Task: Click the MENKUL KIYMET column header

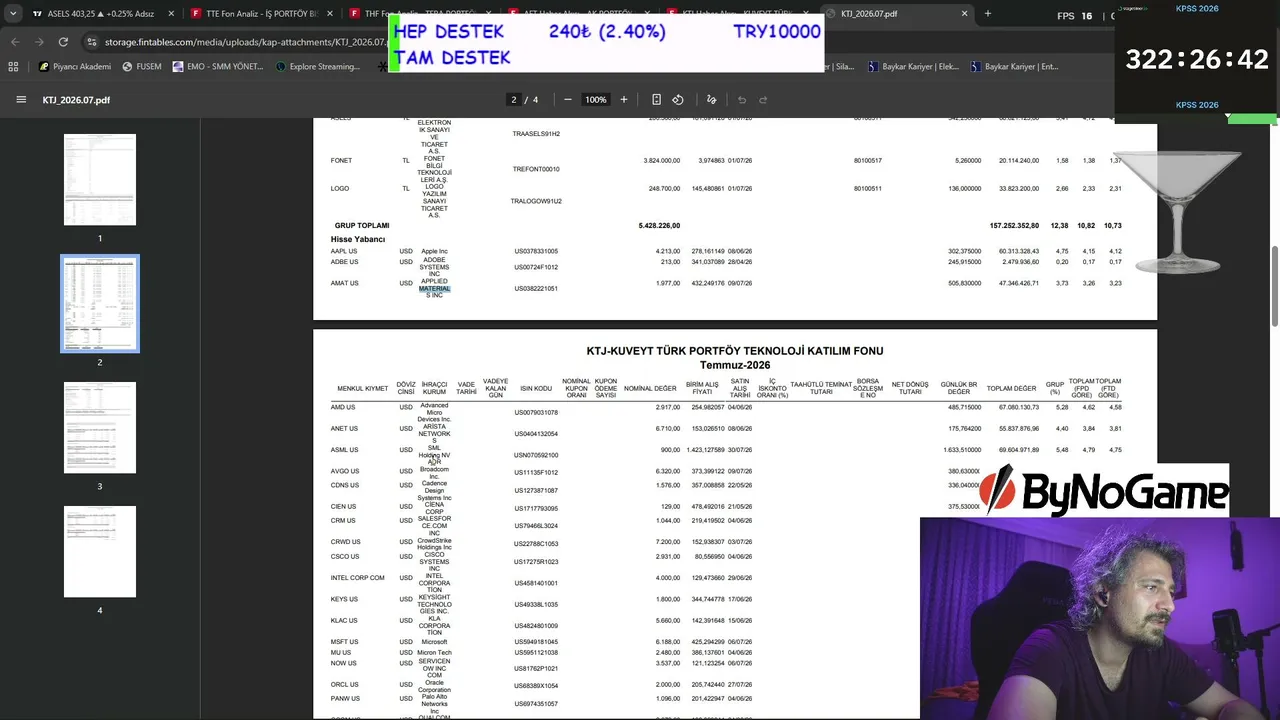Action: click(363, 389)
